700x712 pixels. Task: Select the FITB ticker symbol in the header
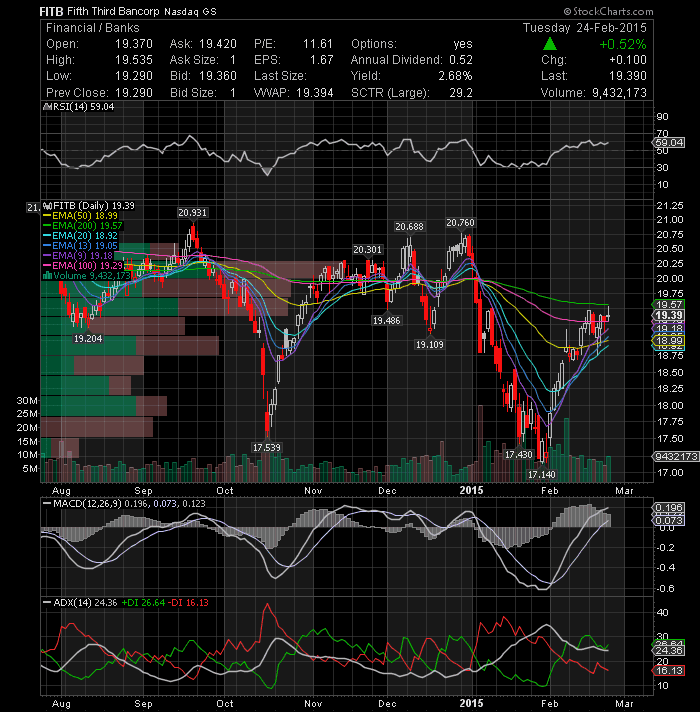click(51, 11)
